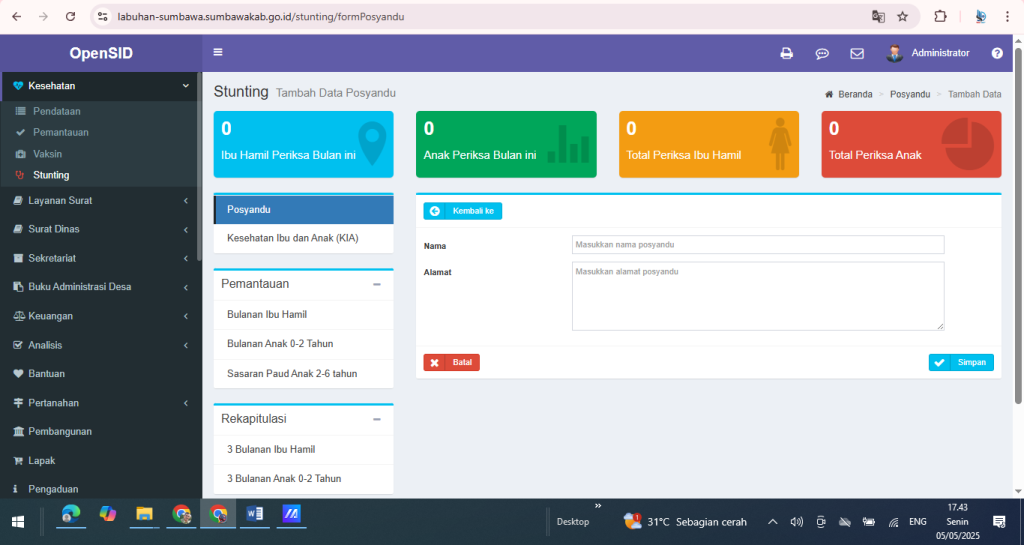The image size is (1024, 545).
Task: Click the Simpan save button
Action: [x=961, y=363]
